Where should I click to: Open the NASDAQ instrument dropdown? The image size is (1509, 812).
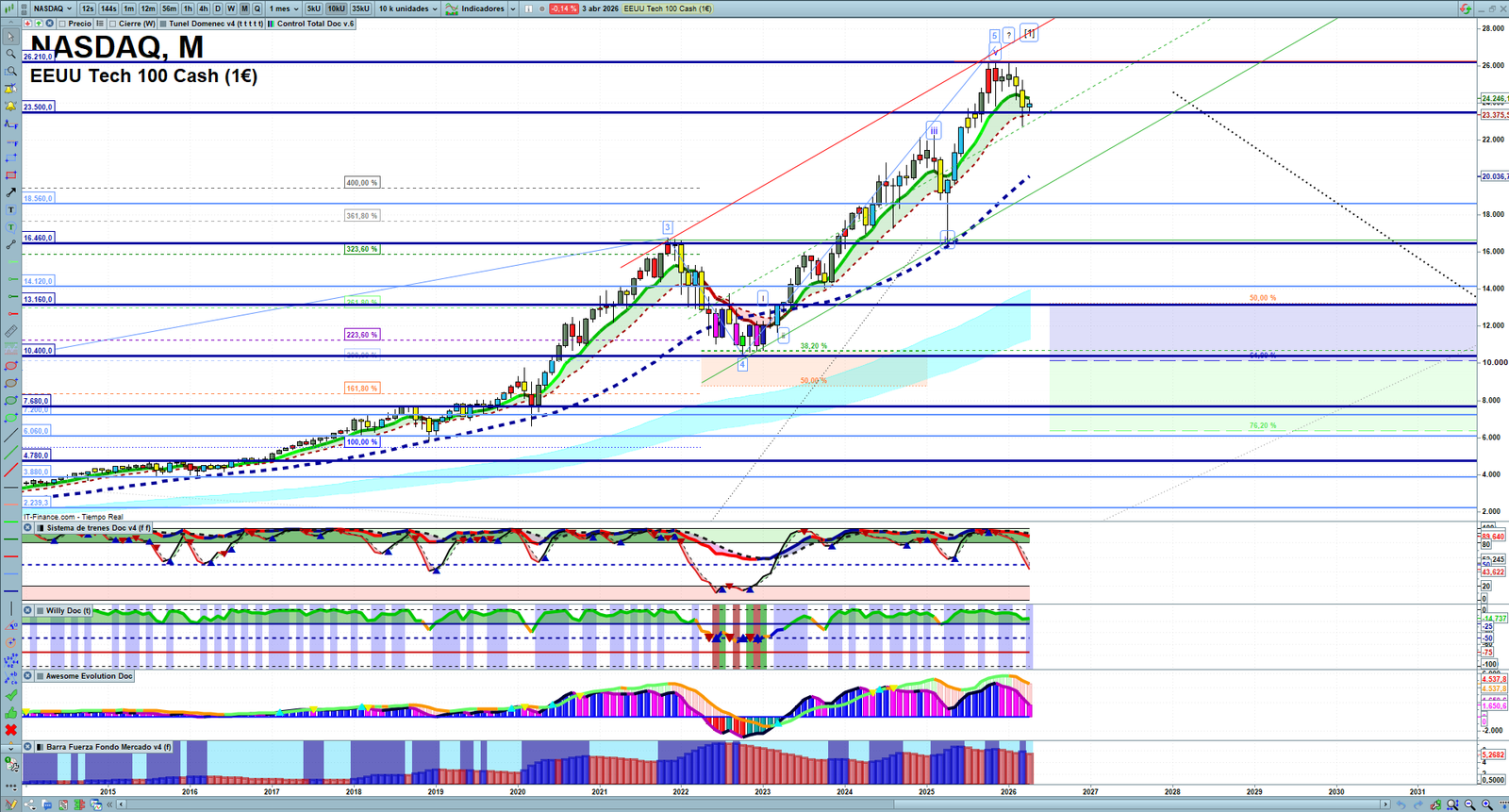point(52,8)
